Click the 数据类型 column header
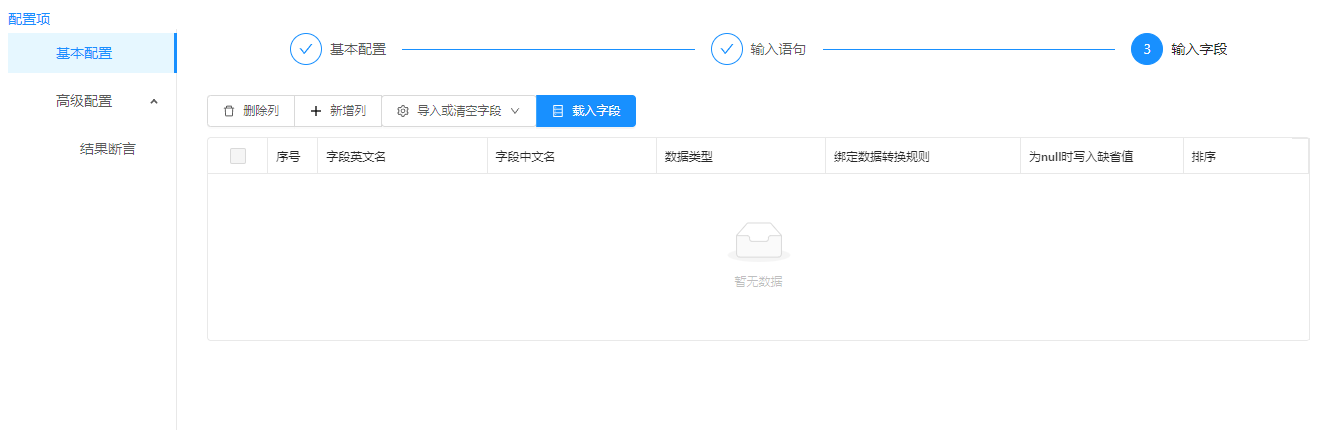 [x=689, y=157]
